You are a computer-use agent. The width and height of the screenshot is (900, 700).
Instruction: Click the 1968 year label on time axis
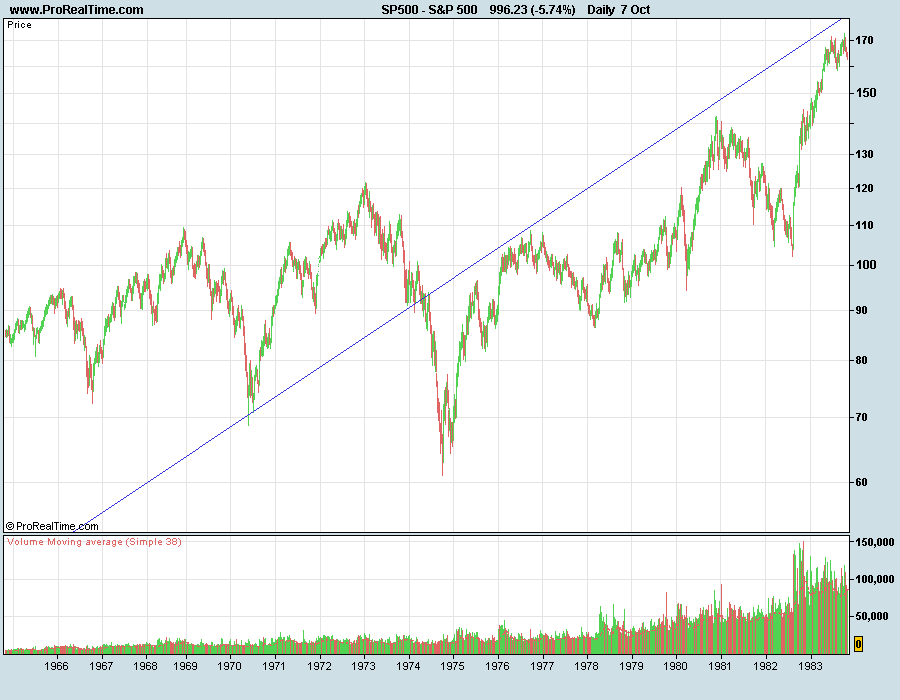click(145, 666)
